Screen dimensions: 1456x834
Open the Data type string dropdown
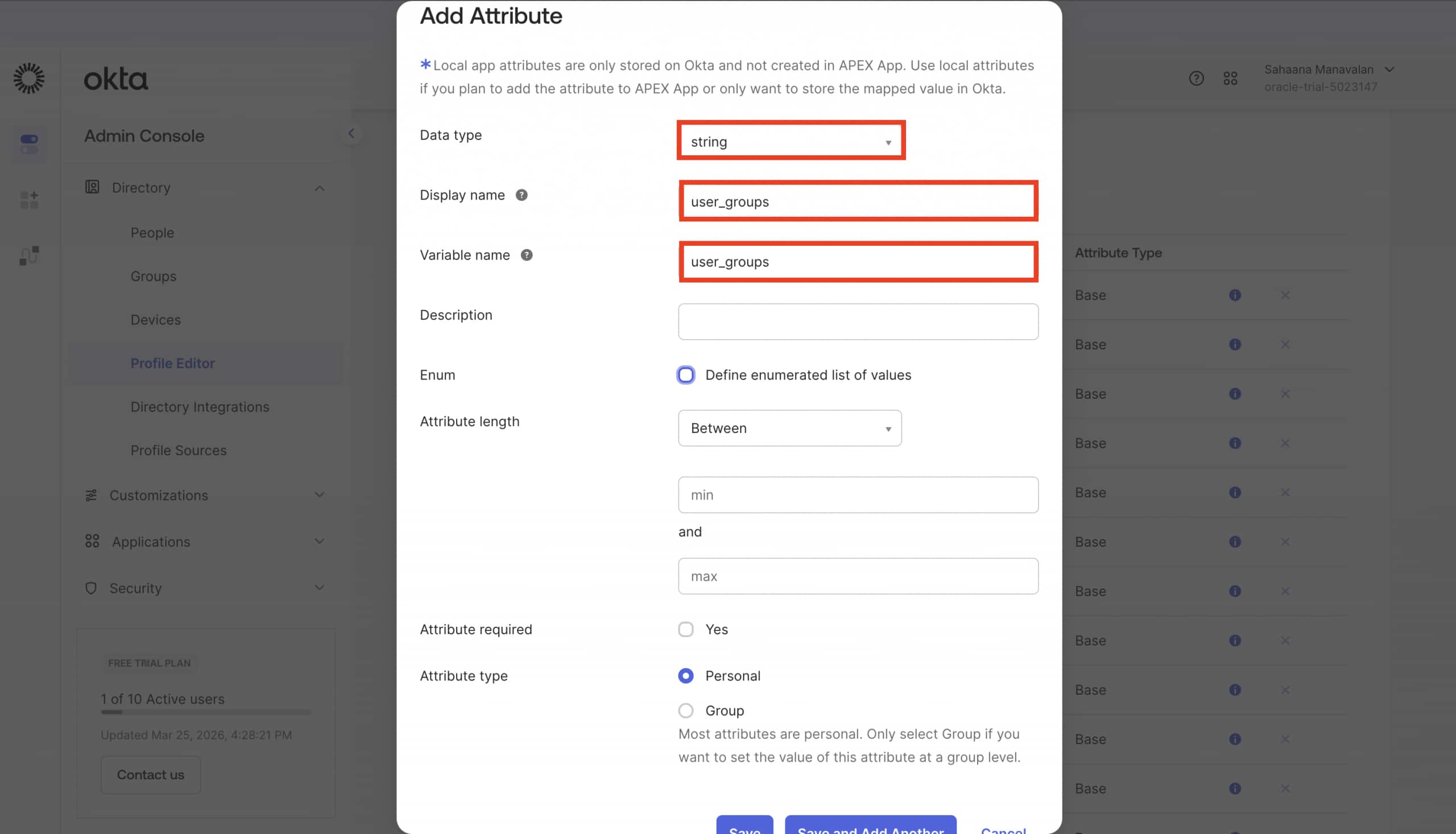(x=791, y=141)
